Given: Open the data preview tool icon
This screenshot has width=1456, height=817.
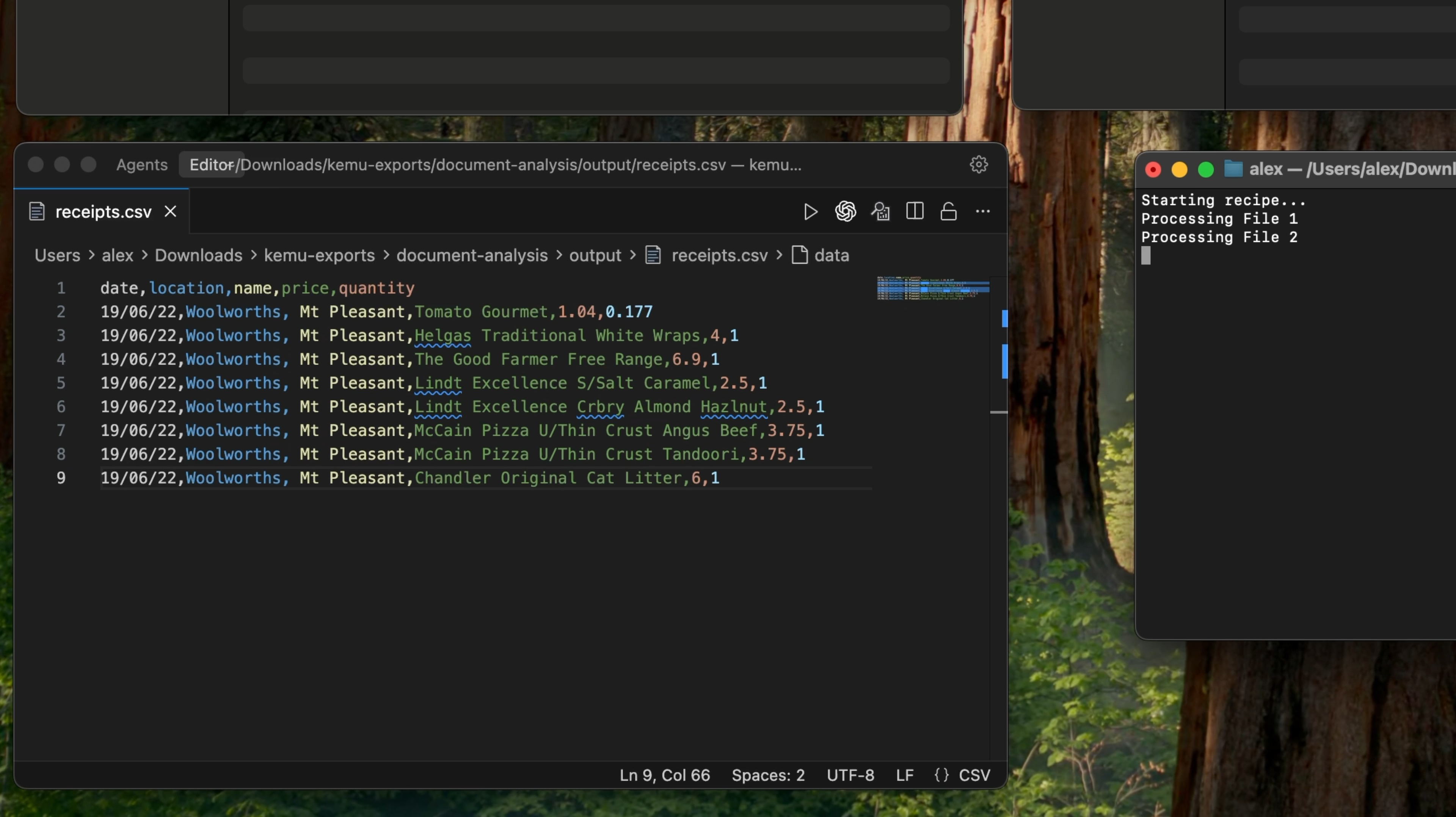Looking at the screenshot, I should pyautogui.click(x=880, y=212).
